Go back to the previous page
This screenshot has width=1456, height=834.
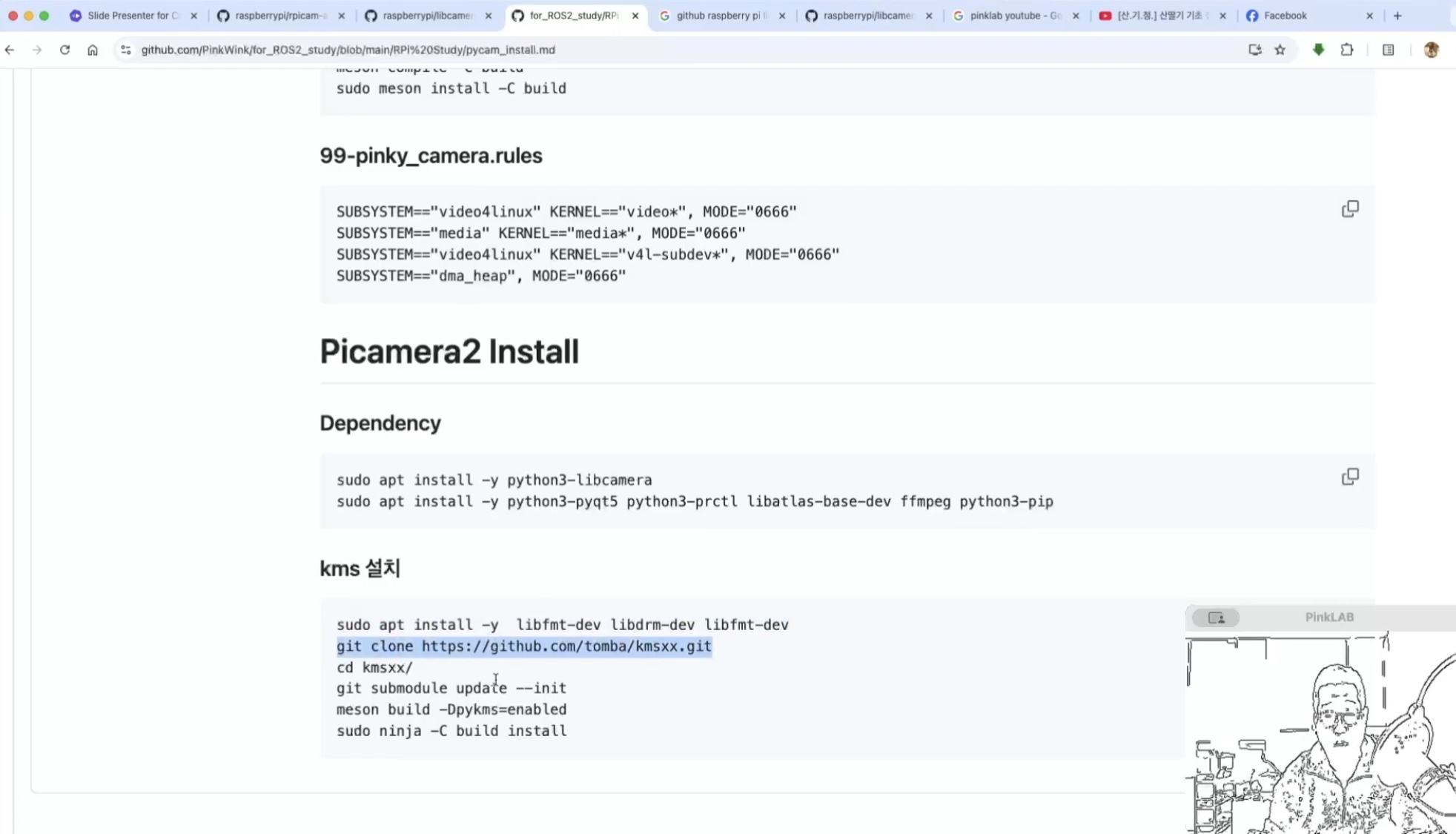[x=10, y=50]
